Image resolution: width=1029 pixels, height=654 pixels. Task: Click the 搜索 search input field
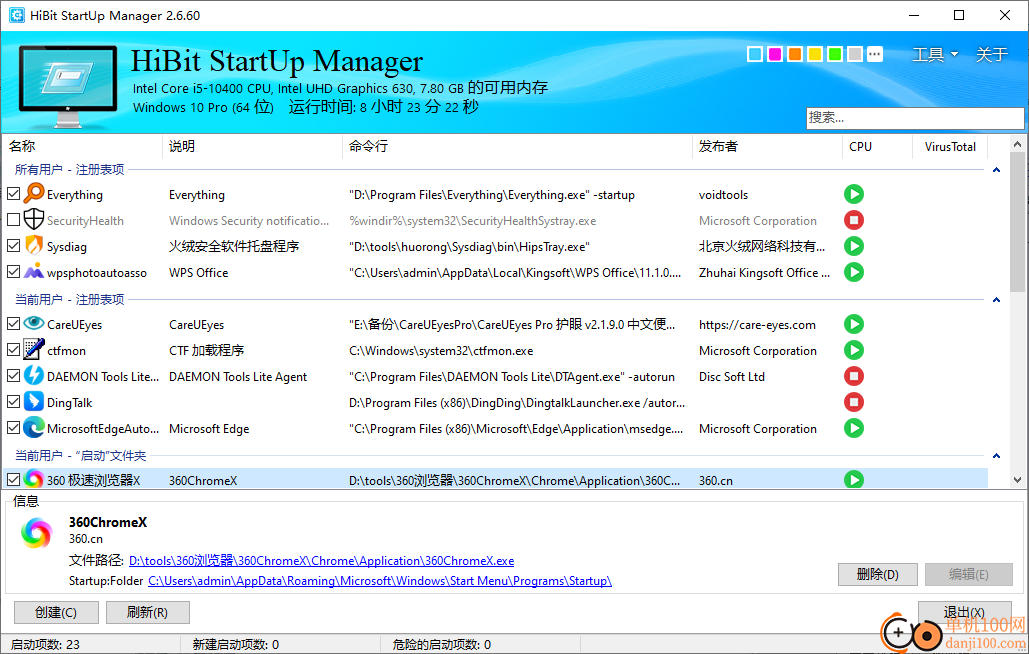click(x=915, y=118)
